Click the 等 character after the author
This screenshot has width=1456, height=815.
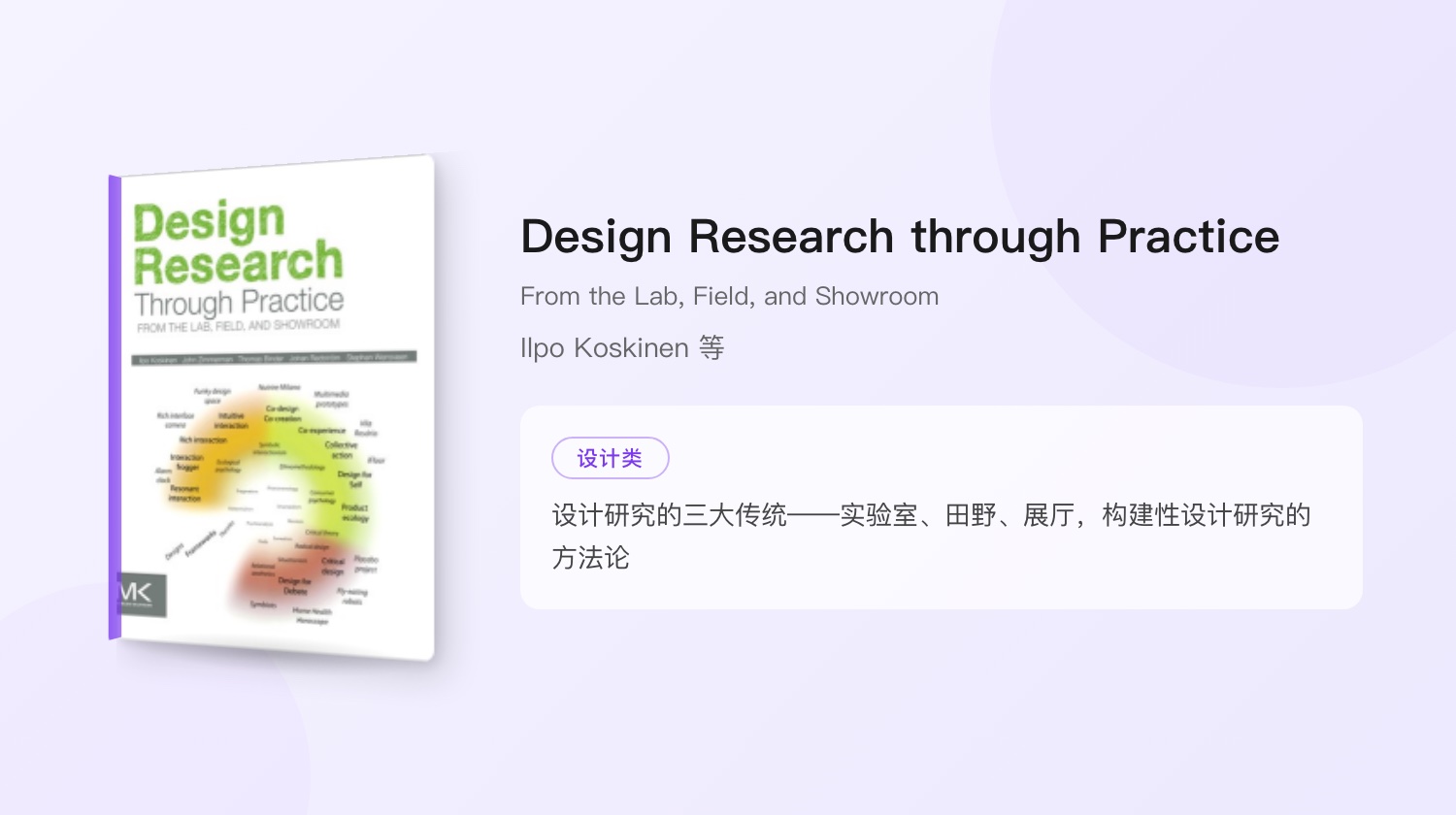click(x=711, y=347)
